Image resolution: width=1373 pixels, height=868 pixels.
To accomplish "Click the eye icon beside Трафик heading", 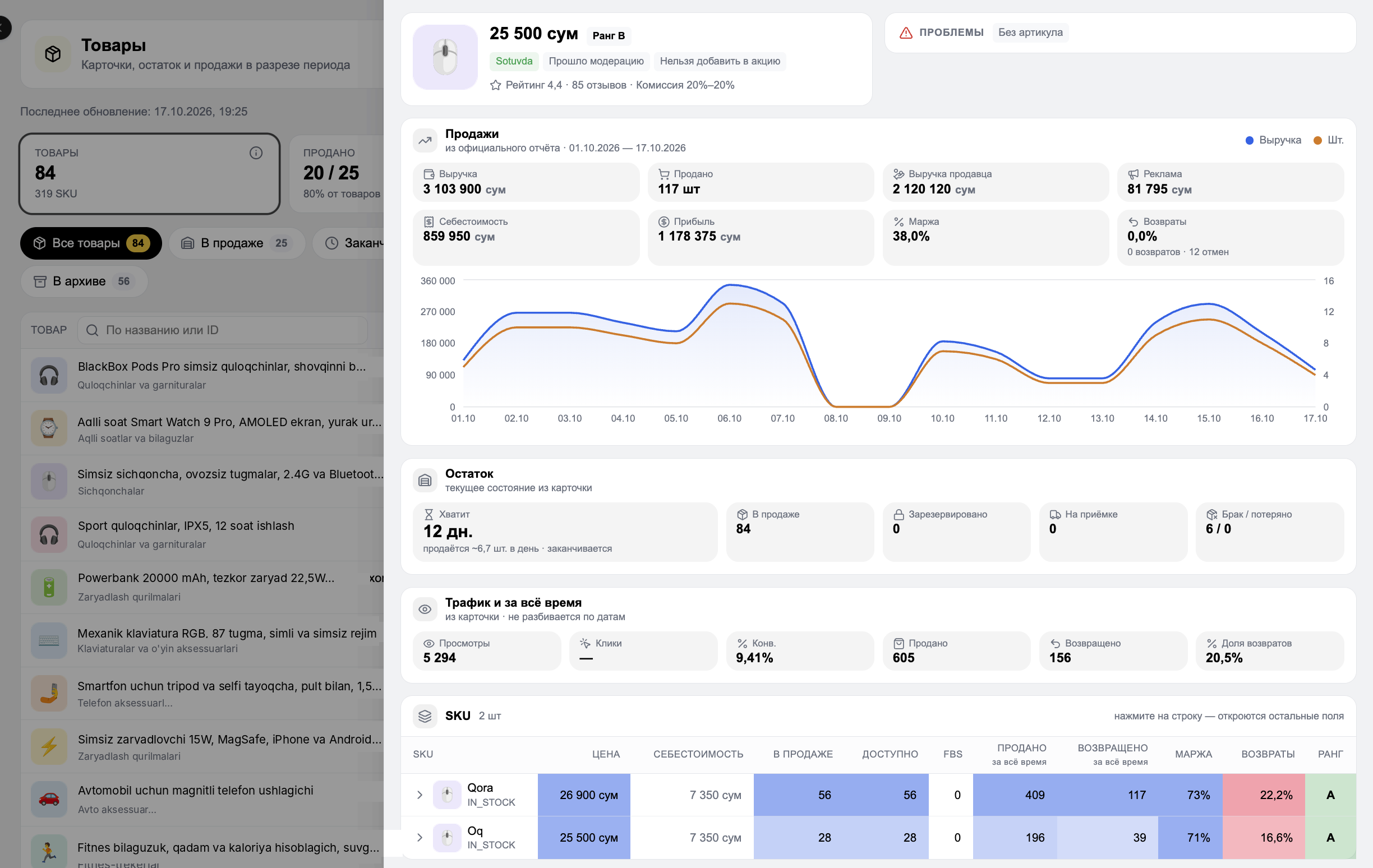I will point(425,610).
